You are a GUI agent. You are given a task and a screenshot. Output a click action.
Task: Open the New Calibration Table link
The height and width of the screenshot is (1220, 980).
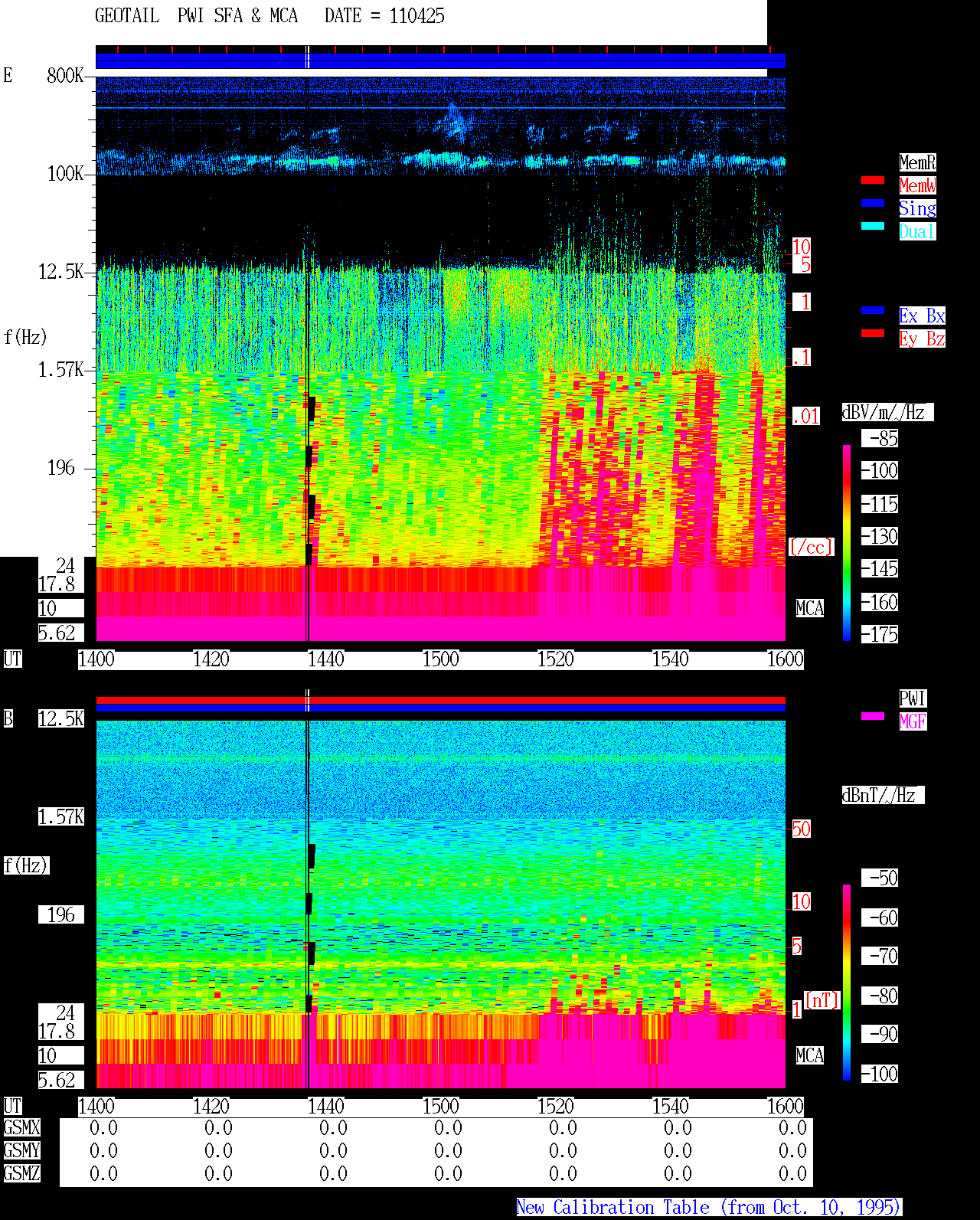tap(709, 1207)
